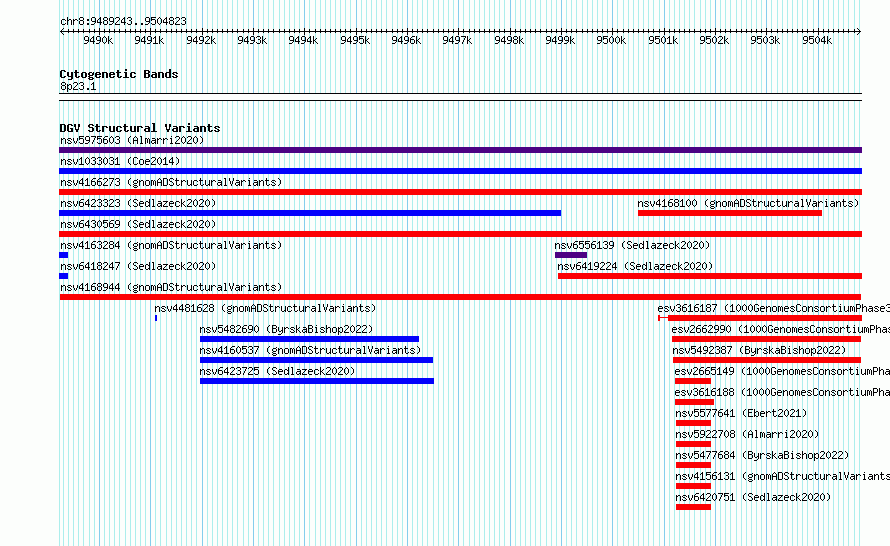Select the red bar under nsv4166273
This screenshot has height=546, width=890.
click(x=460, y=192)
